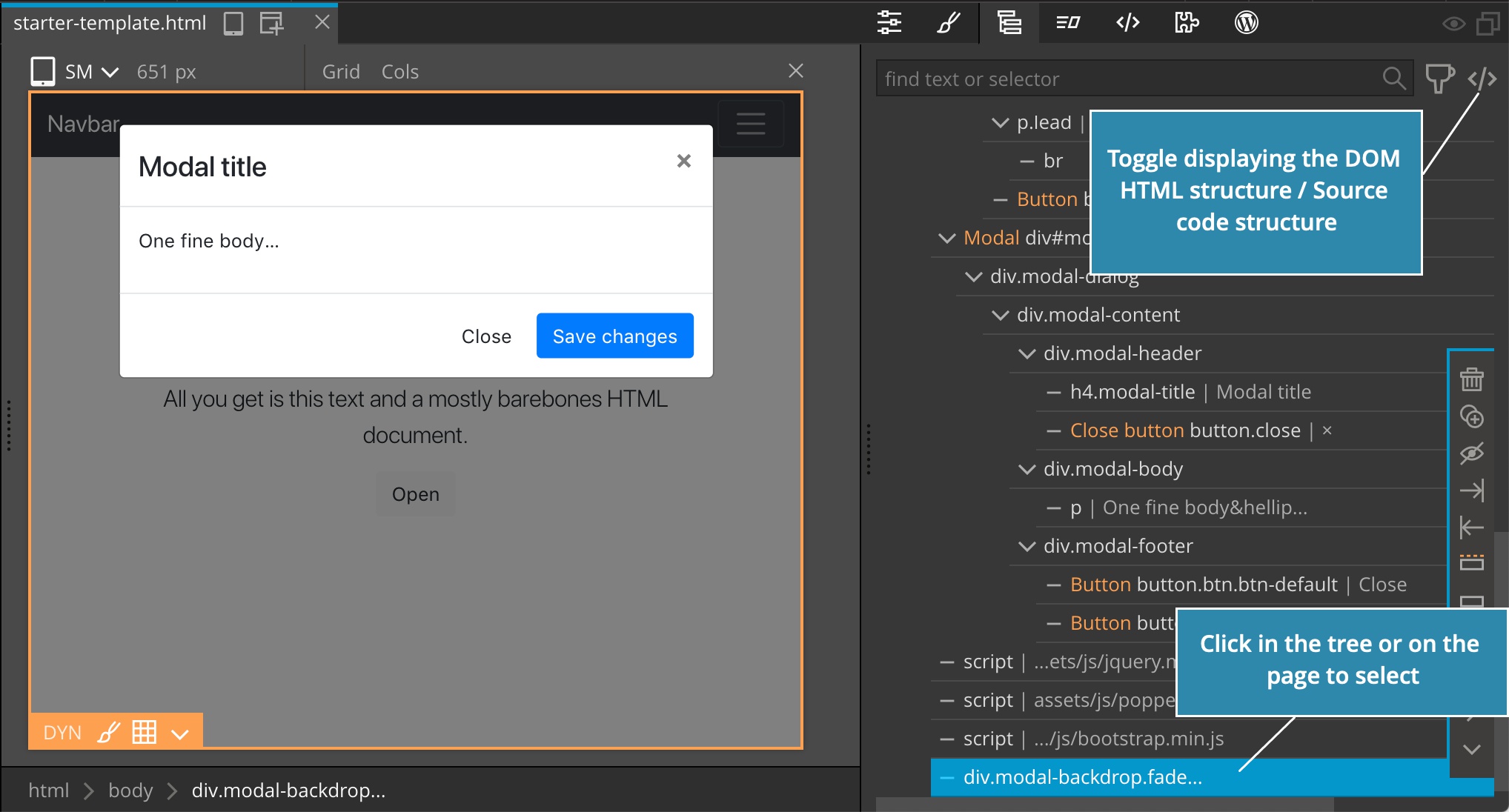
Task: Collapse the Modal div tree node
Action: click(946, 239)
